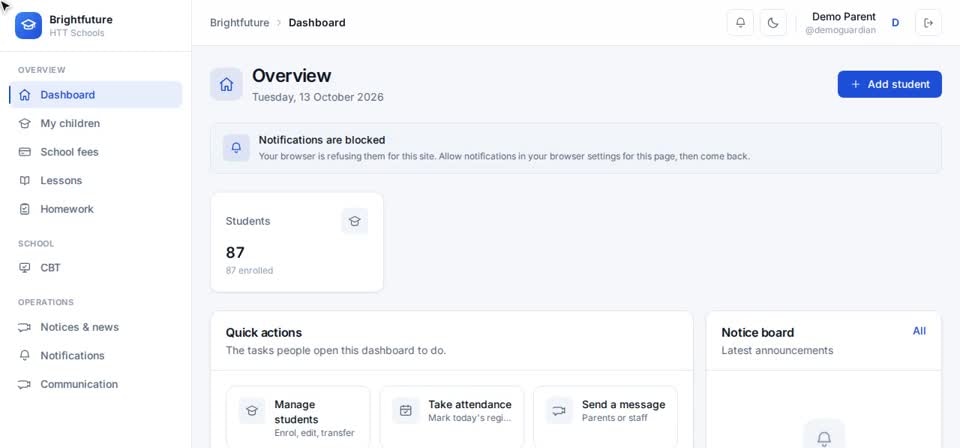
Task: Click the bell icon in blocked notifications banner
Action: 236,147
